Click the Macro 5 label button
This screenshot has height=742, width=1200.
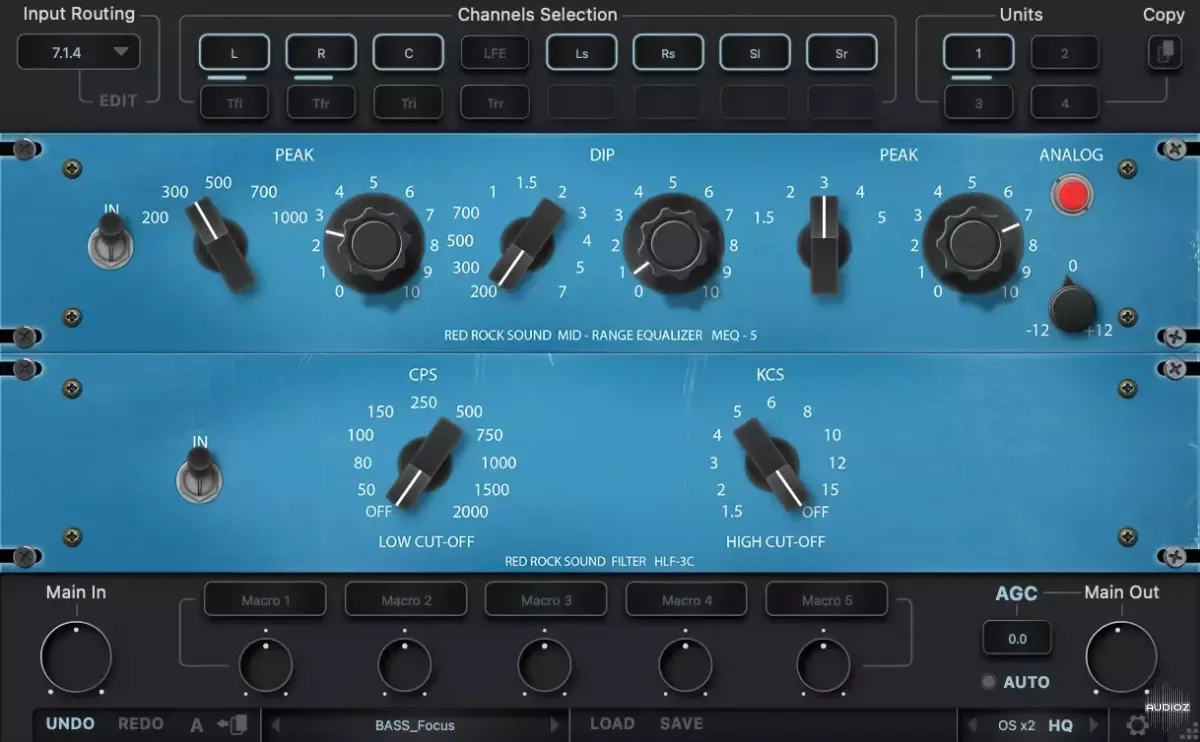click(826, 600)
